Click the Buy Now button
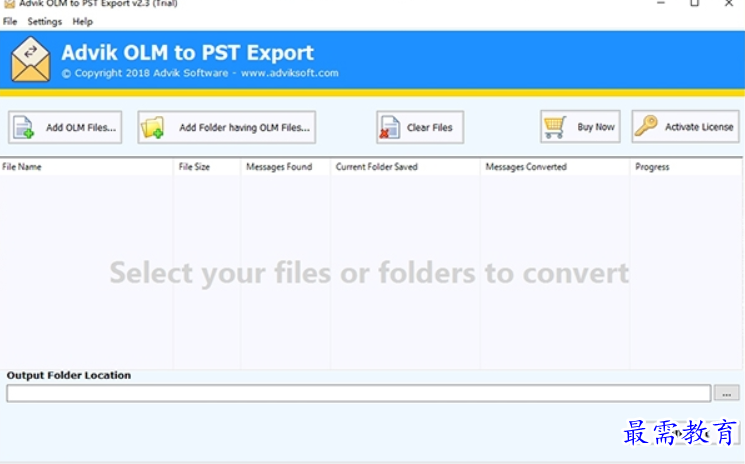This screenshot has height=464, width=745. click(x=580, y=127)
